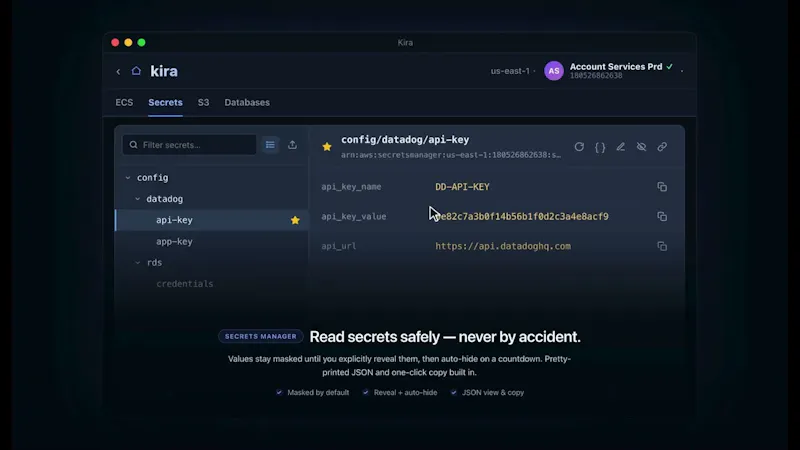Toggle the tree list view icon

point(270,145)
